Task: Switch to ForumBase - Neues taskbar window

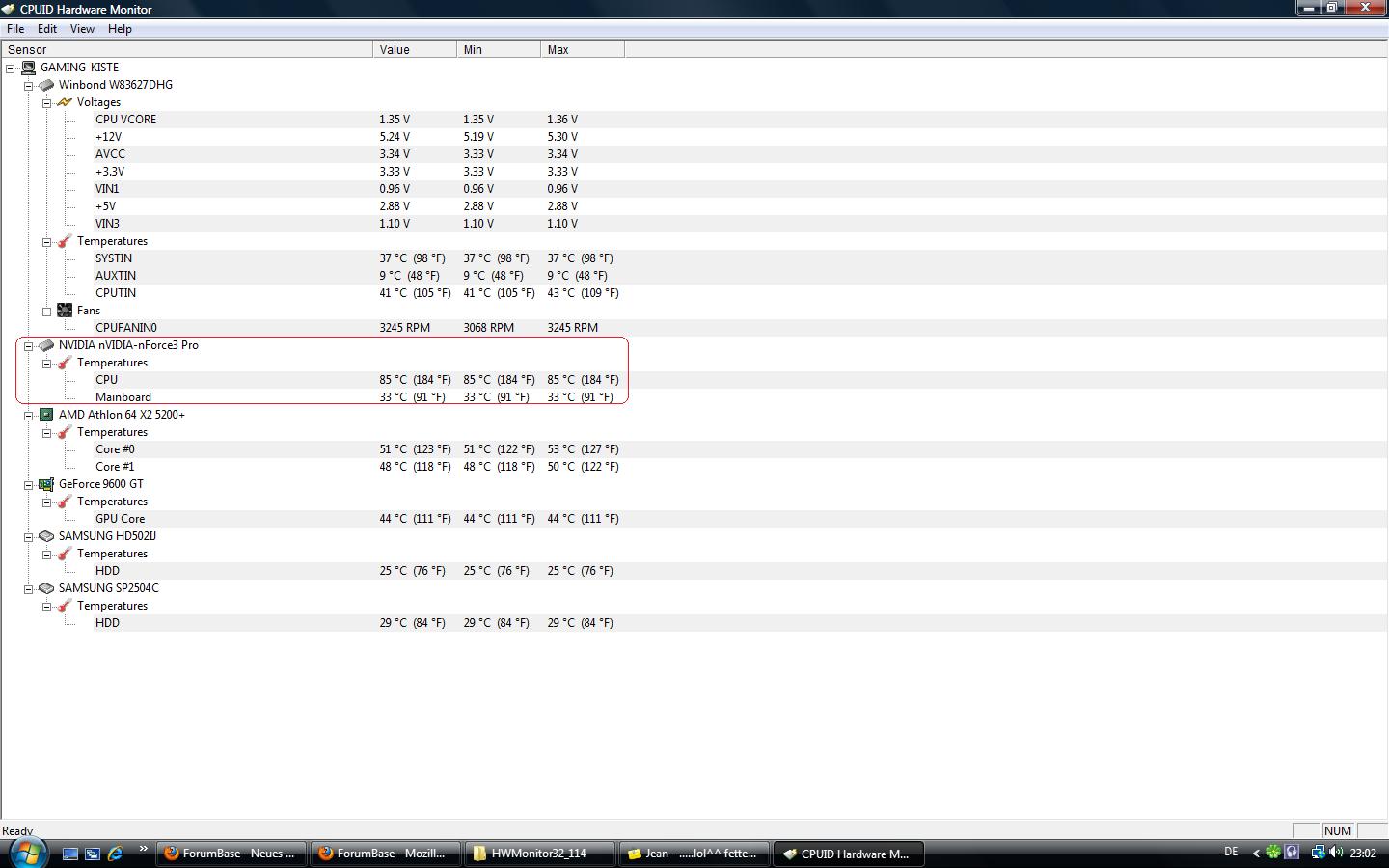Action: point(231,854)
